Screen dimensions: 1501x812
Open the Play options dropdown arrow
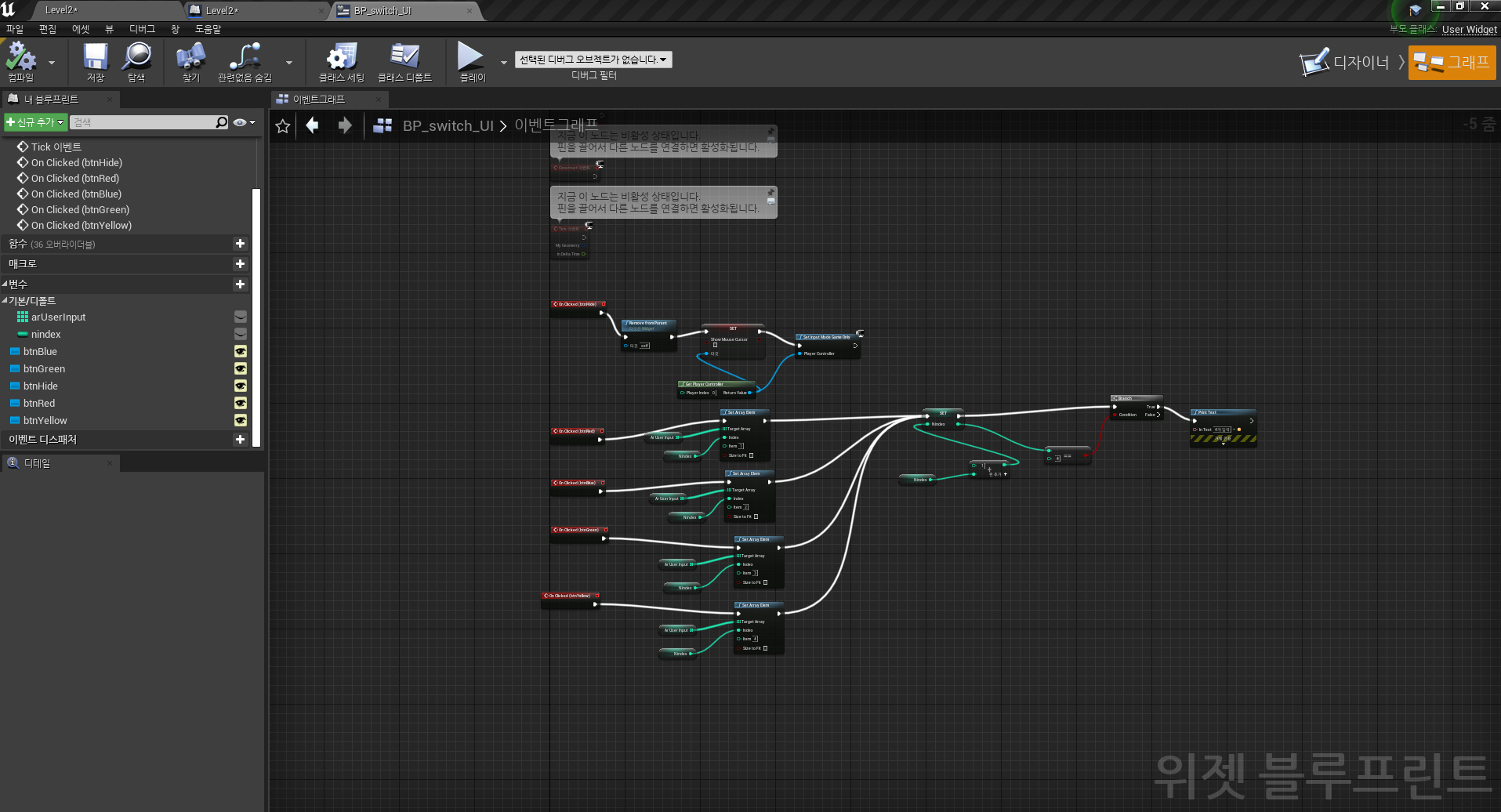point(503,63)
